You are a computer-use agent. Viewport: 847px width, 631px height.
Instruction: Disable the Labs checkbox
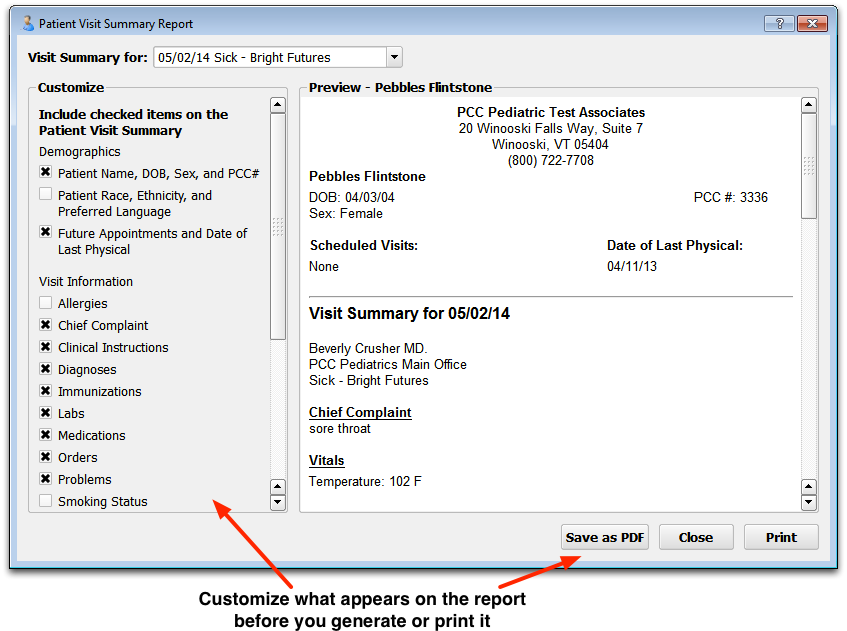click(46, 413)
